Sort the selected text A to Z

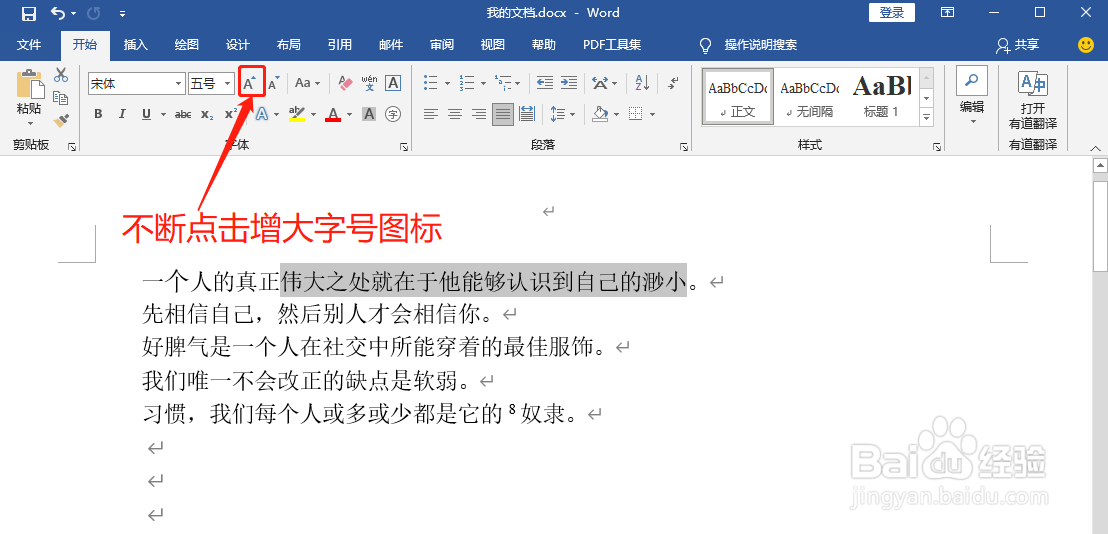(642, 83)
